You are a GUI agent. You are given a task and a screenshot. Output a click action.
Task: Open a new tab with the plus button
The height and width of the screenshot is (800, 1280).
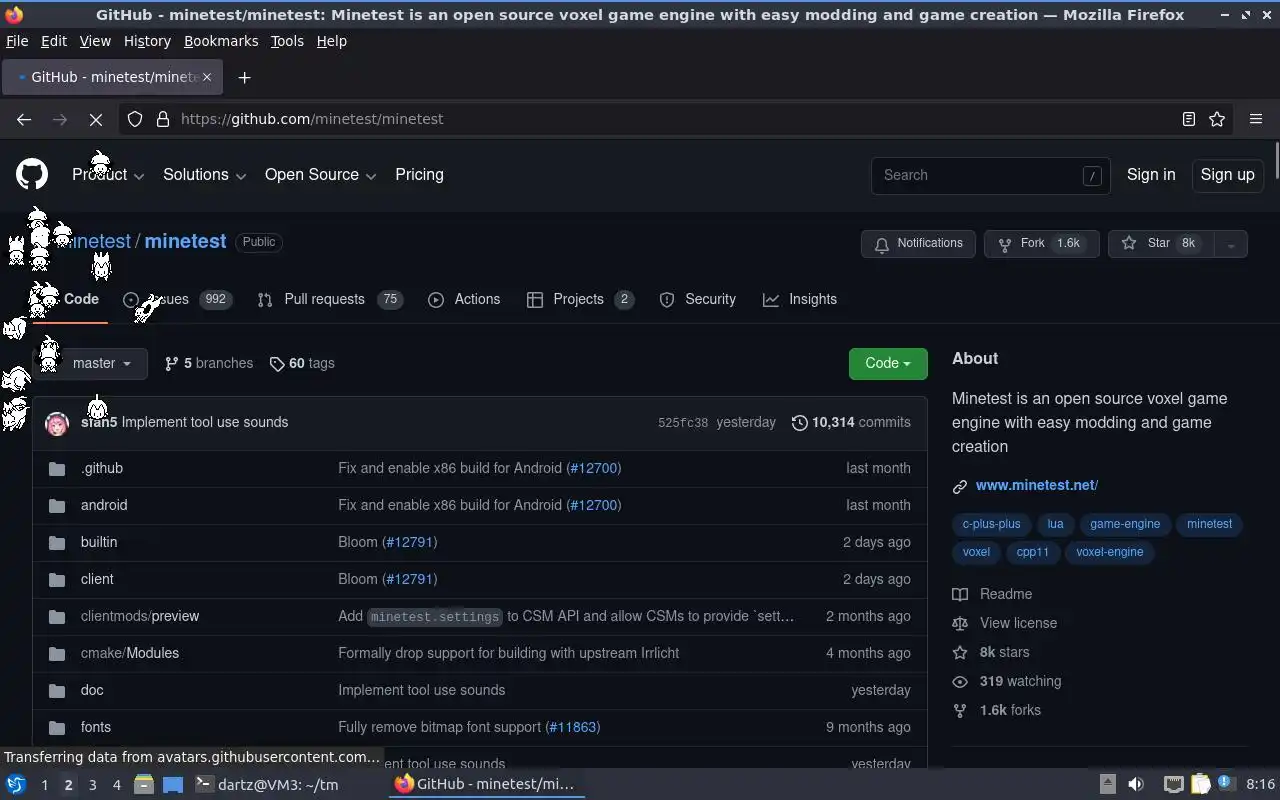[244, 77]
